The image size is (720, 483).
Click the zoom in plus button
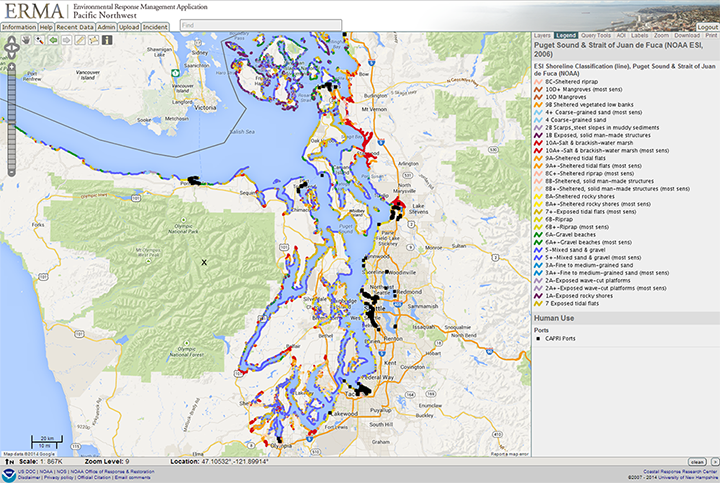click(x=11, y=64)
